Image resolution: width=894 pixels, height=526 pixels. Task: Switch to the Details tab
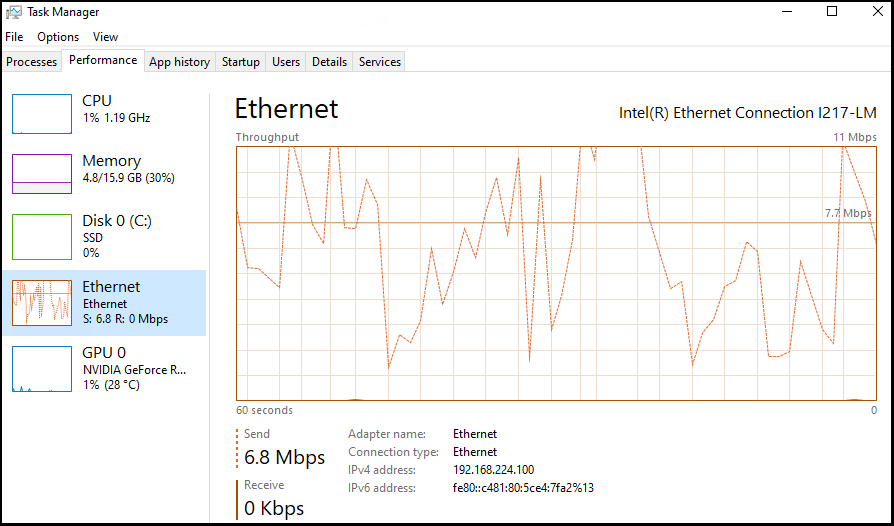point(329,62)
